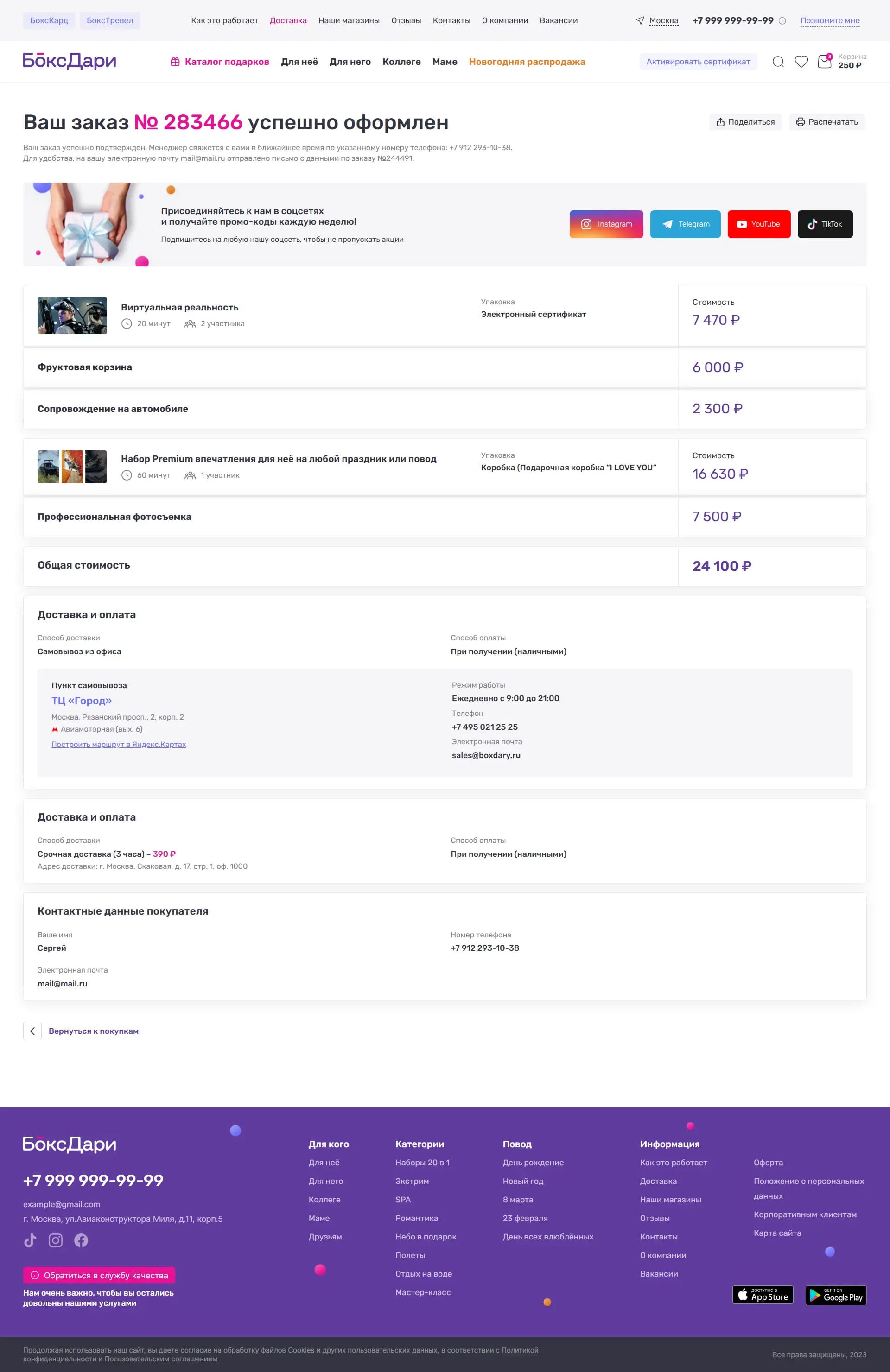The width and height of the screenshot is (890, 1372).
Task: Select the Доставка top navigation item
Action: pyautogui.click(x=288, y=21)
